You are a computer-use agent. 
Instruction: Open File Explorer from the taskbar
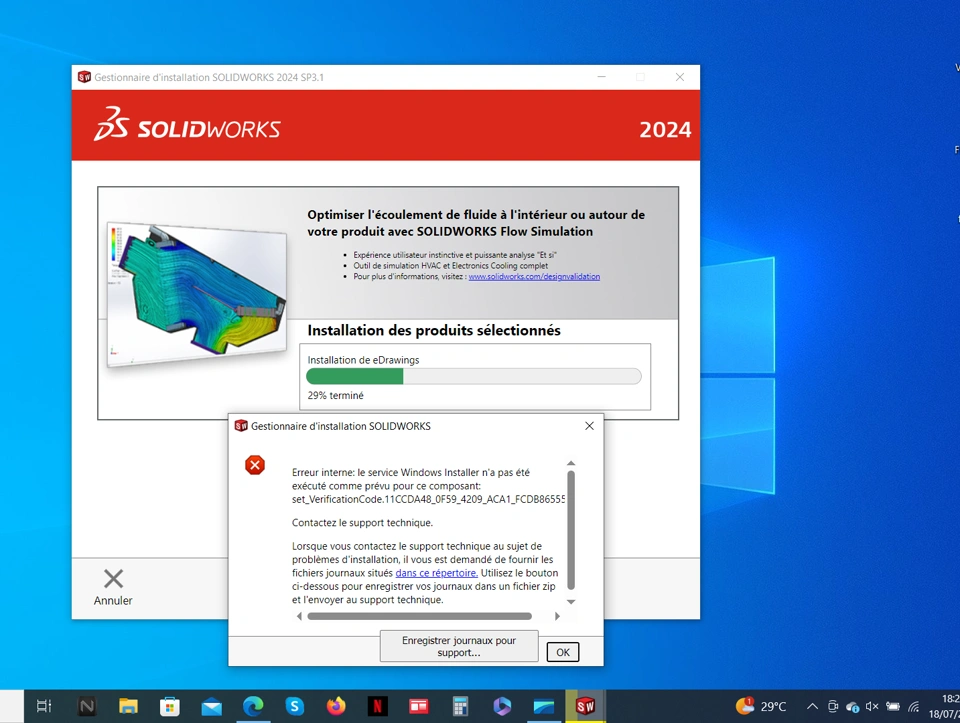coord(128,706)
